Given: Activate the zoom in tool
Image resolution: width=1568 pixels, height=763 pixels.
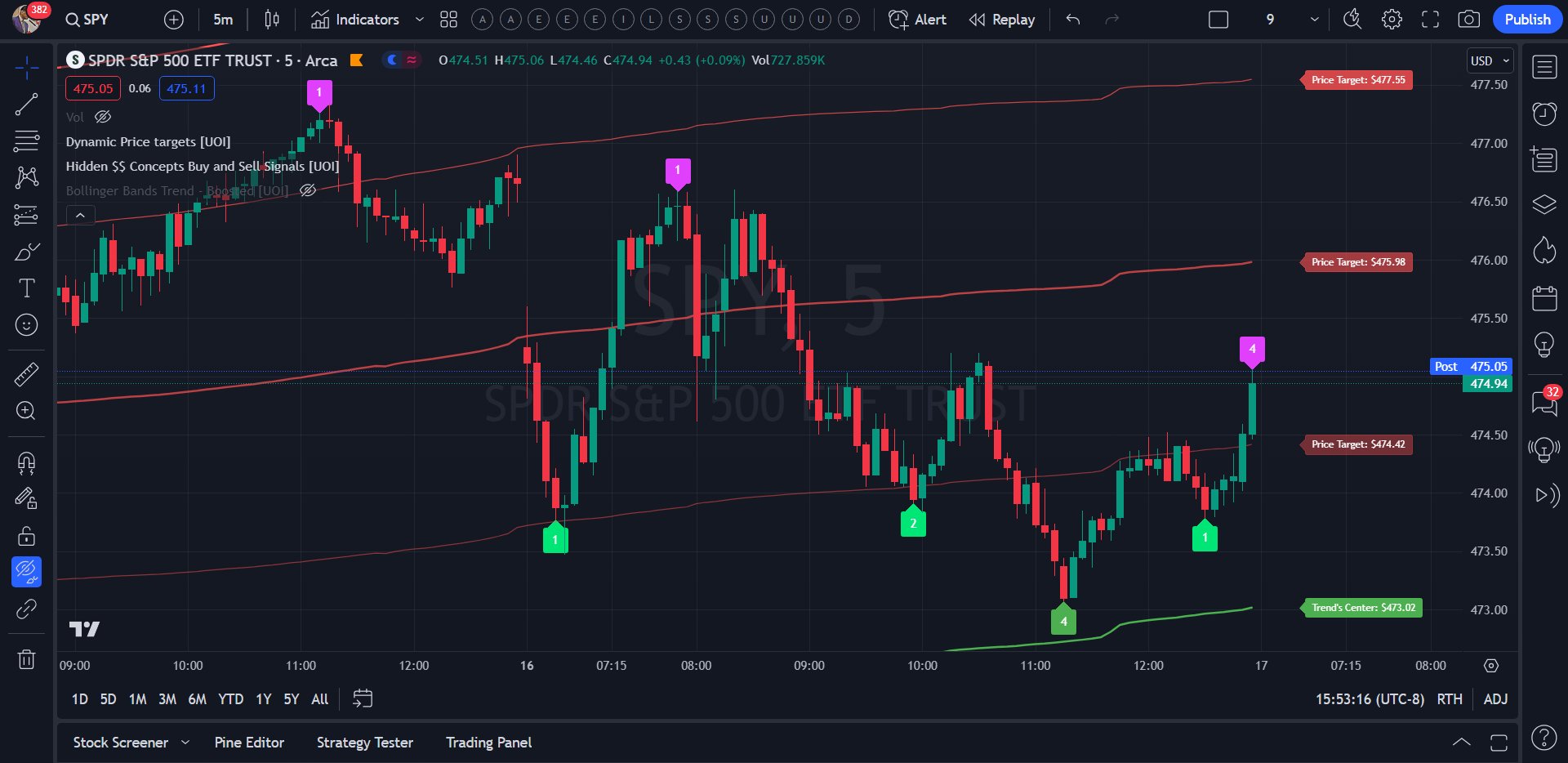Looking at the screenshot, I should pos(26,411).
